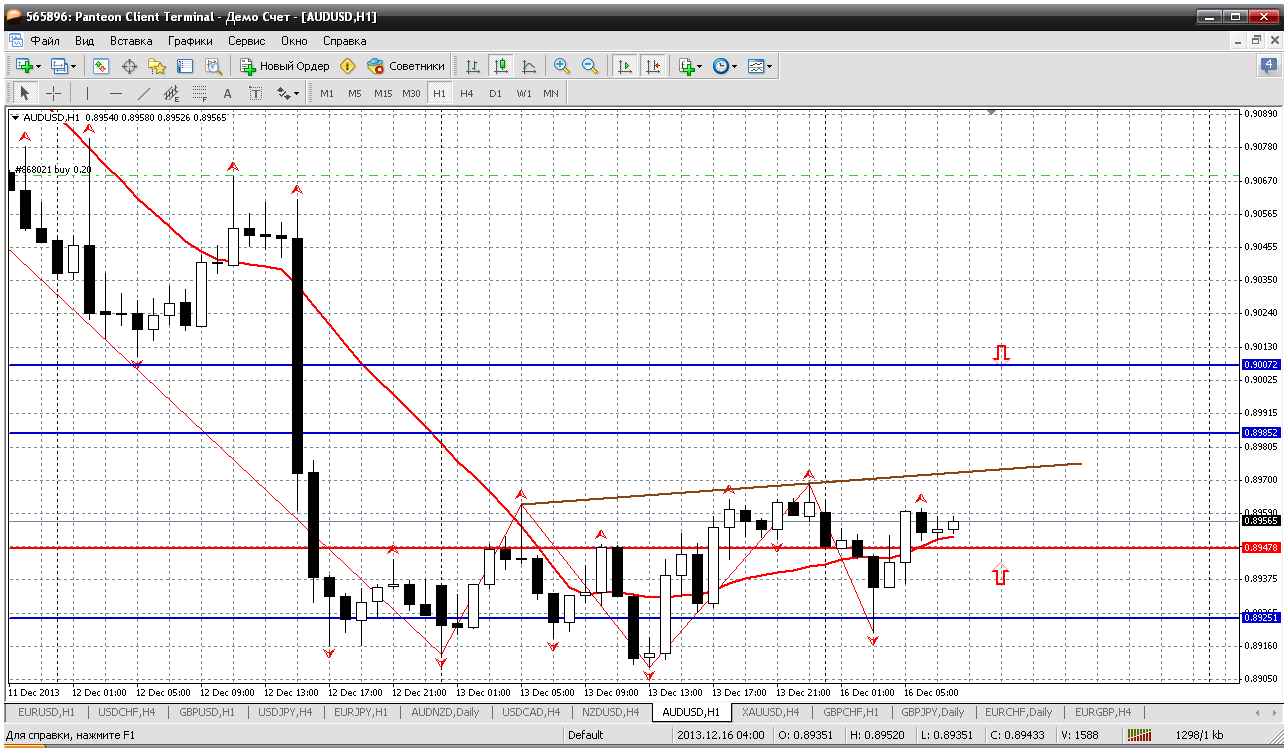Open the Файл menu
Viewport: 1288px width, 748px height.
click(45, 41)
